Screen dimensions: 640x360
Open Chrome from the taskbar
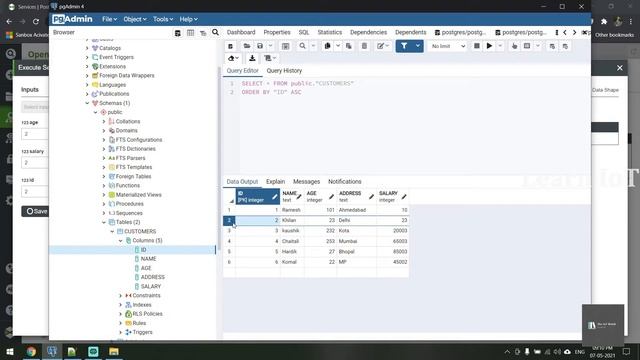pyautogui.click(x=31, y=351)
